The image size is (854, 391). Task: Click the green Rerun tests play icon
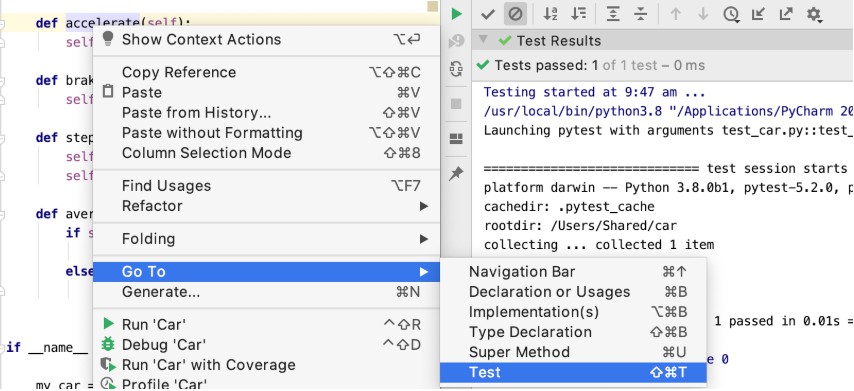(x=456, y=14)
